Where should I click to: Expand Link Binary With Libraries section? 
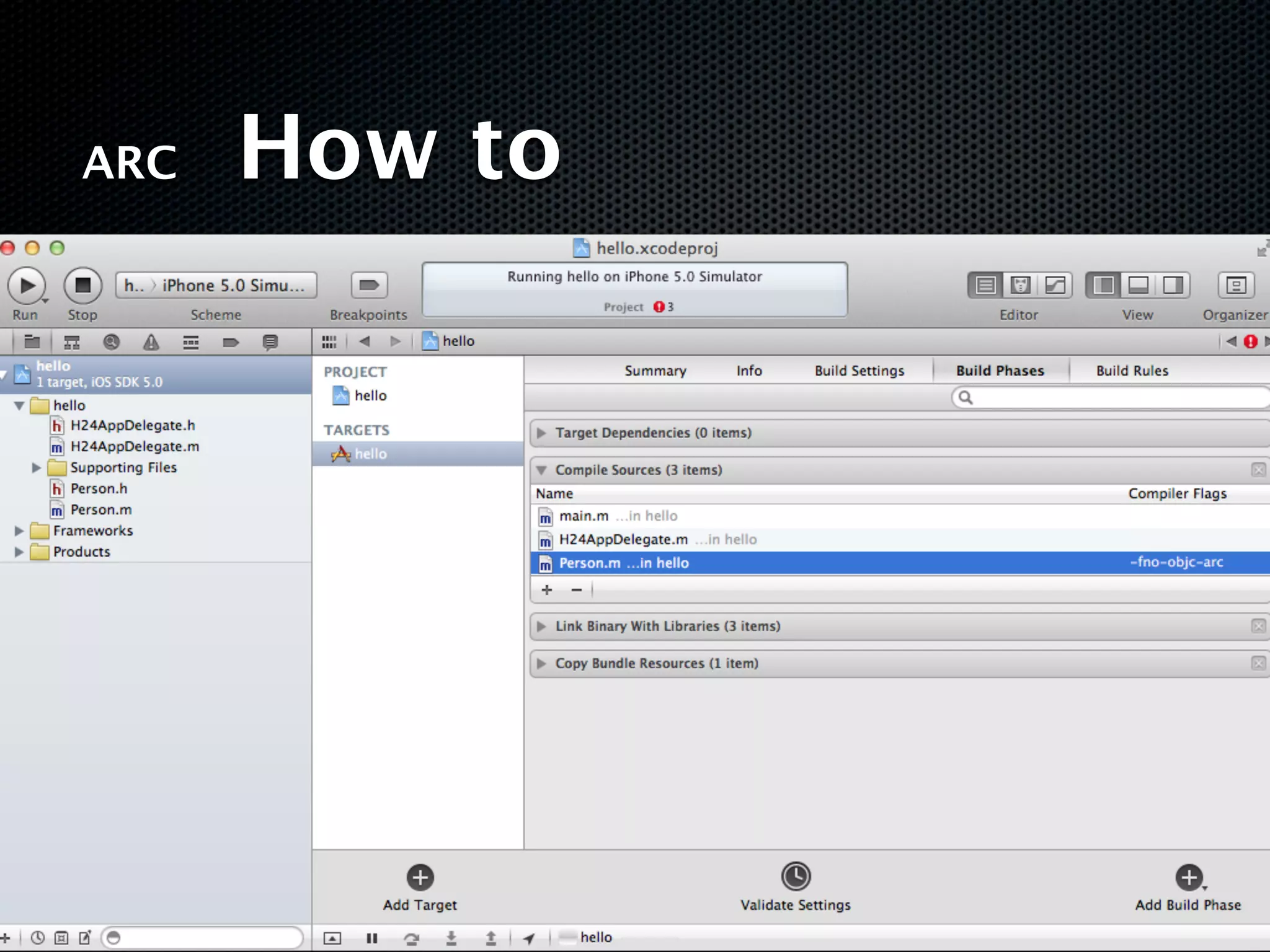(541, 627)
